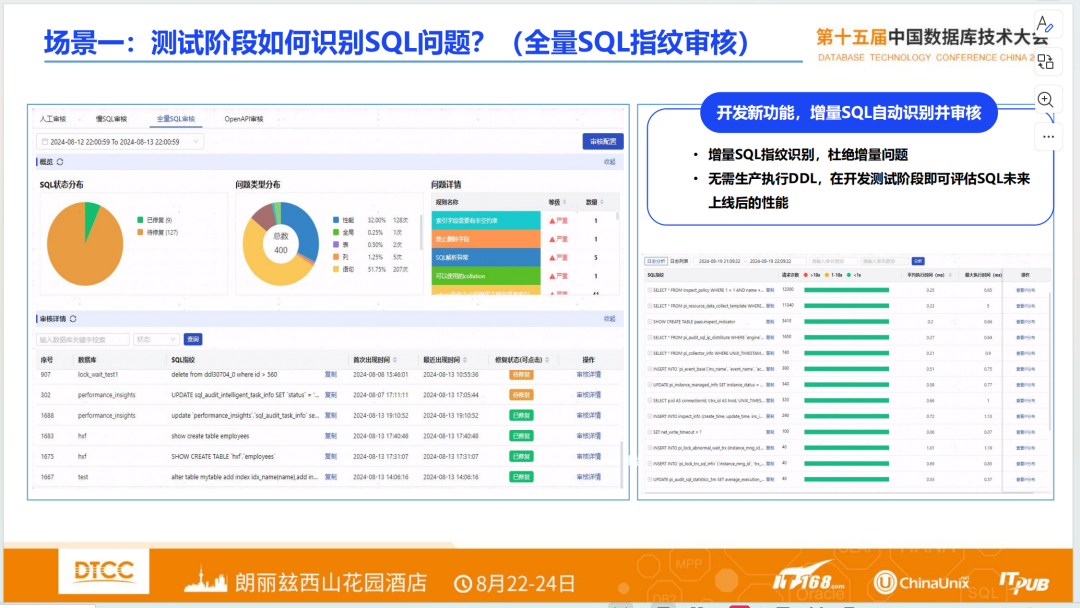Toggle 已修复 (9) legend in SQL状态分布

155,220
